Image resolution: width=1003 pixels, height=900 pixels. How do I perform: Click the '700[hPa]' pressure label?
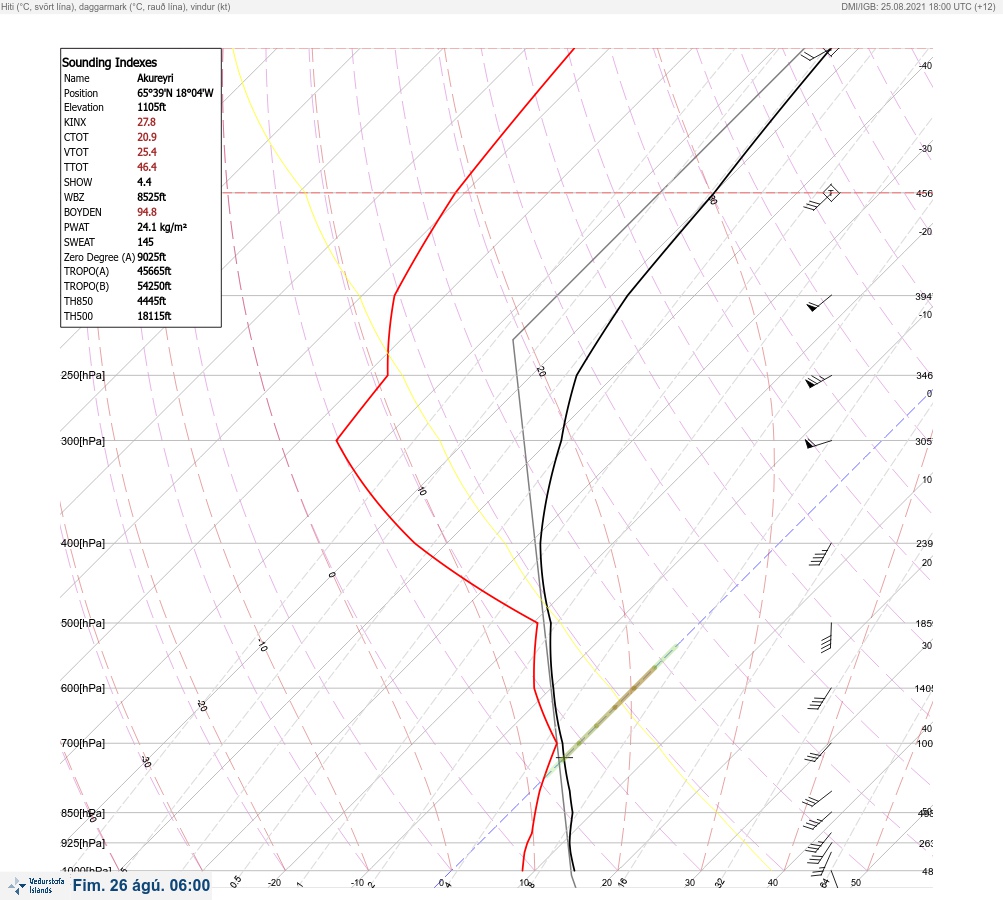click(x=83, y=743)
